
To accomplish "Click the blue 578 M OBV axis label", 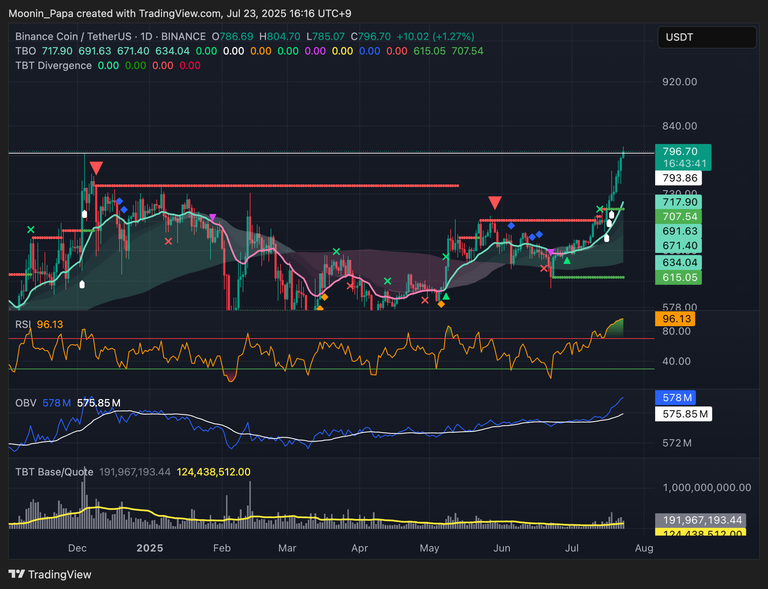I will coord(675,398).
